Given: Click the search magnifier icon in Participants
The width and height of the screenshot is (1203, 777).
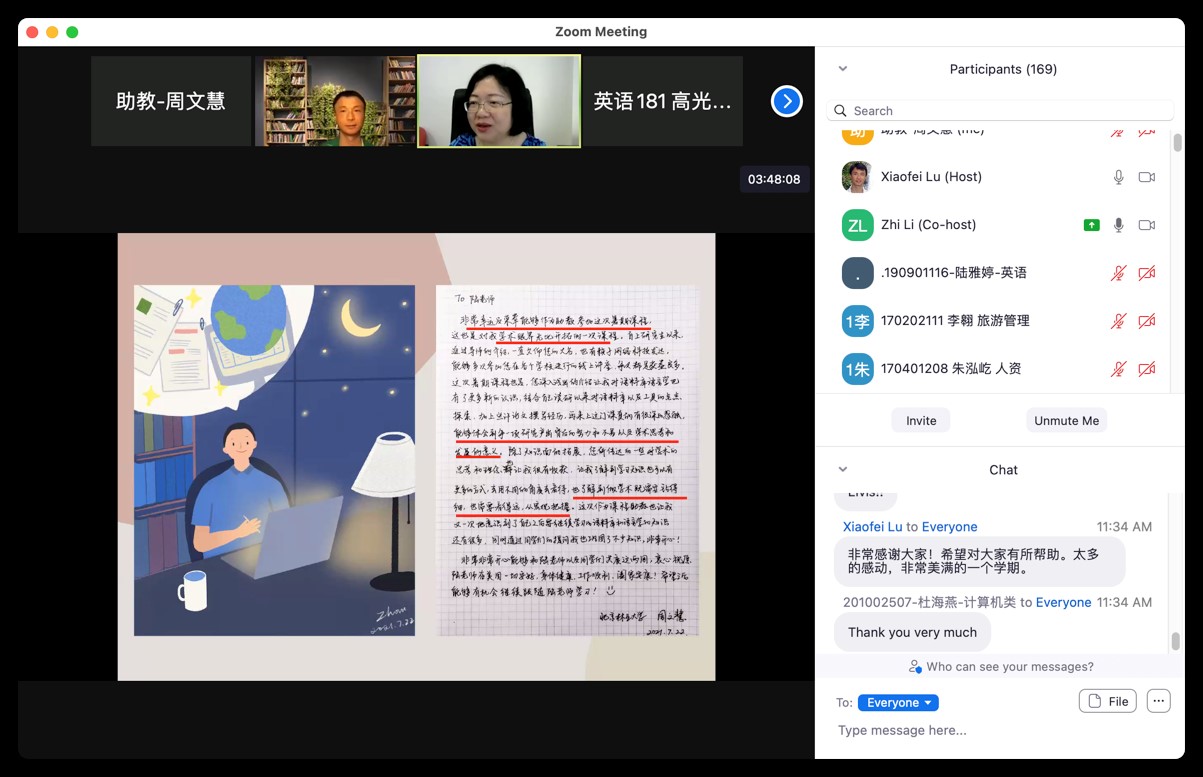Looking at the screenshot, I should (841, 111).
